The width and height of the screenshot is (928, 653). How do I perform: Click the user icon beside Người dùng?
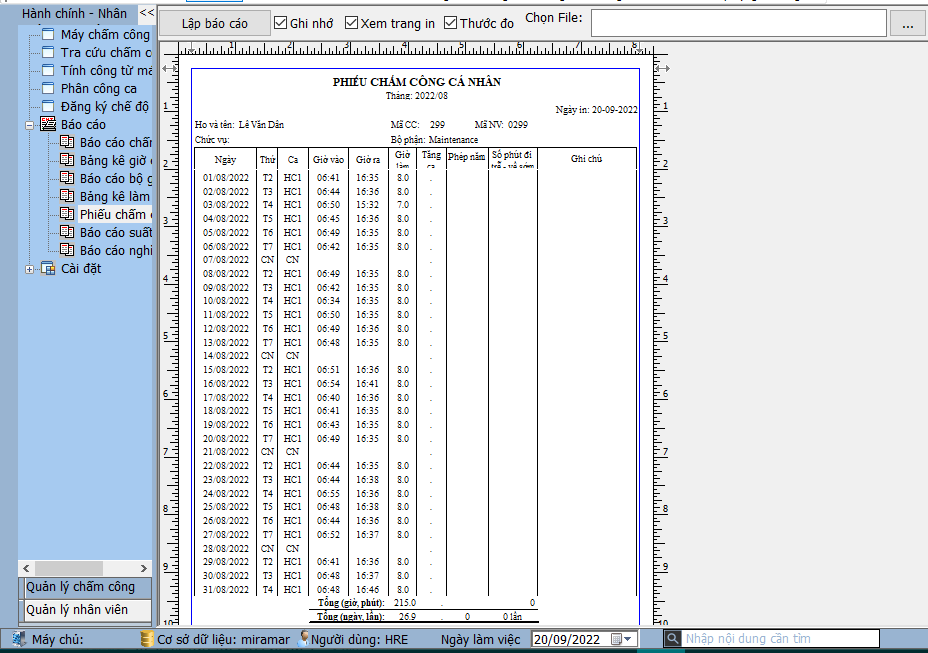[x=303, y=639]
